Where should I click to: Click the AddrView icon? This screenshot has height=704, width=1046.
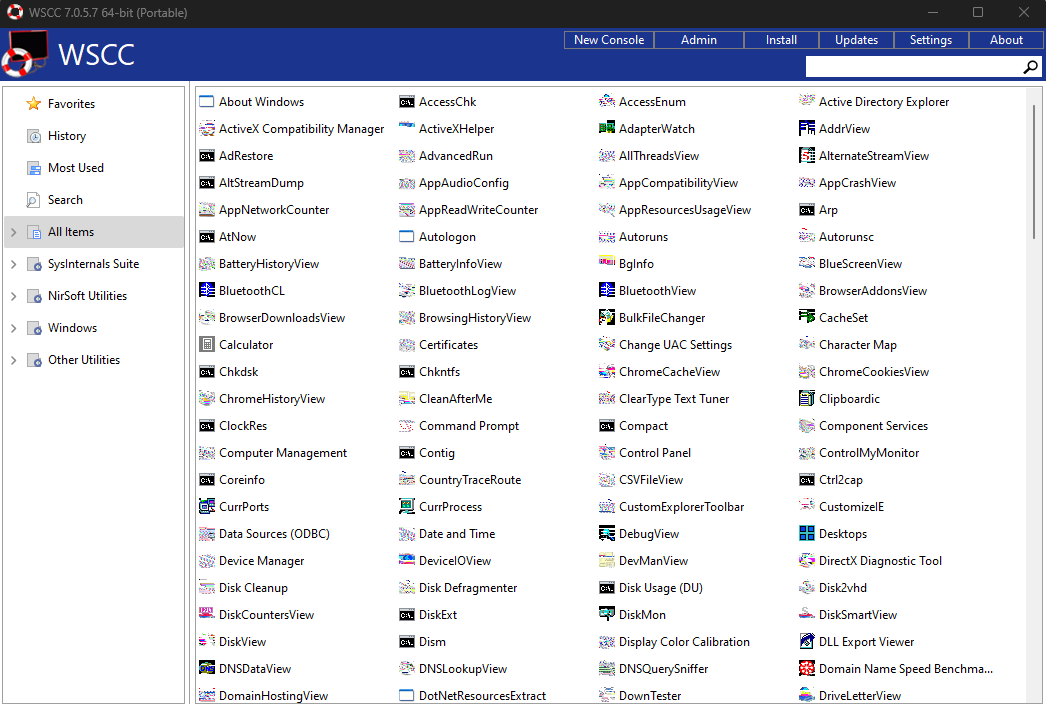[x=807, y=128]
